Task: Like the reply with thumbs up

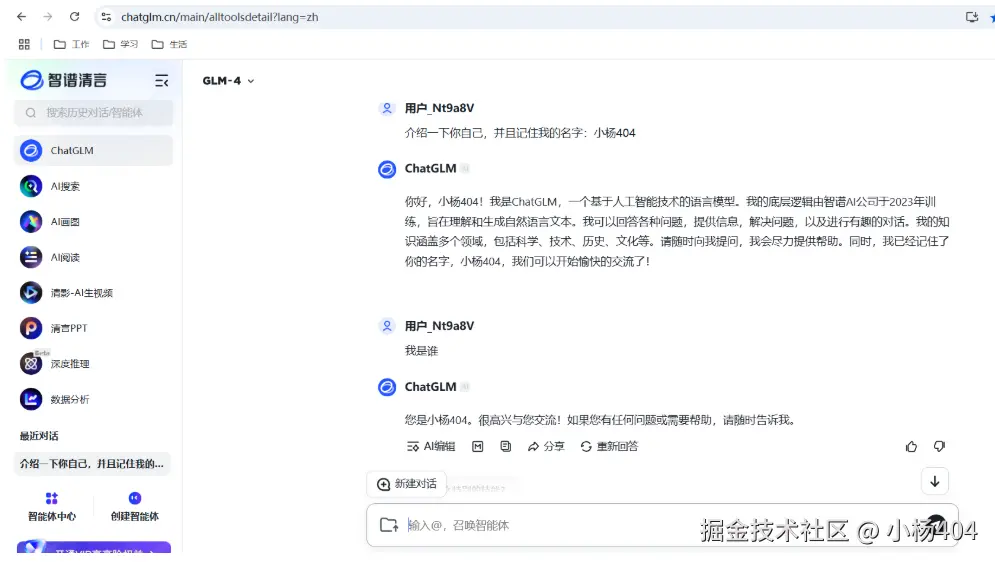Action: (x=911, y=447)
